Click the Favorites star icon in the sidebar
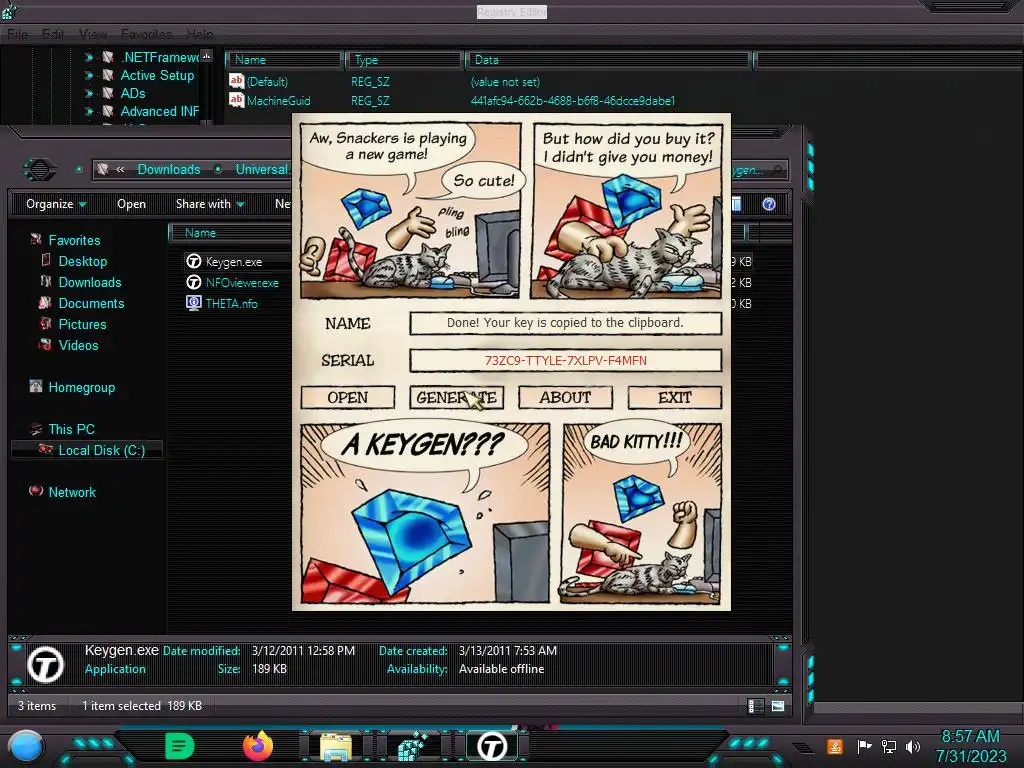Image resolution: width=1024 pixels, height=768 pixels. (x=36, y=239)
